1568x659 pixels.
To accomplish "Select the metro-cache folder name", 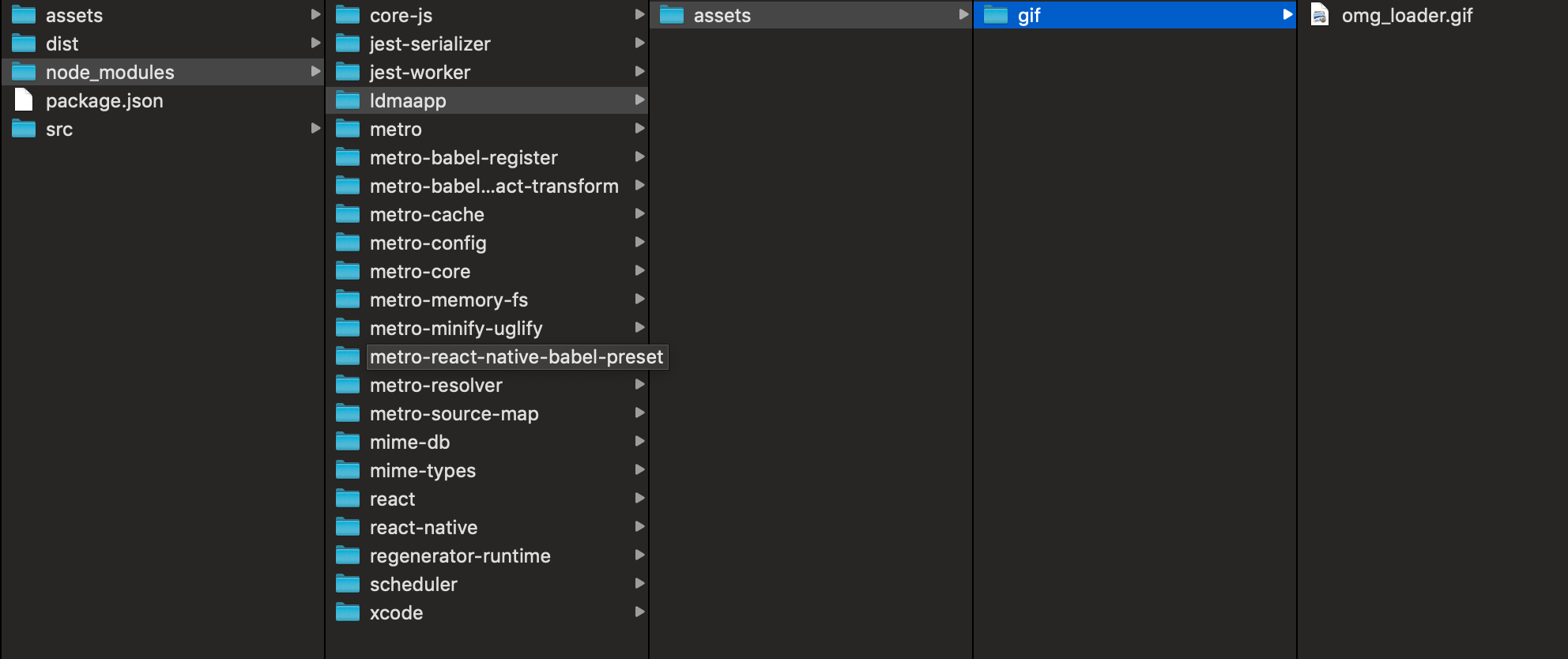I will pyautogui.click(x=427, y=214).
